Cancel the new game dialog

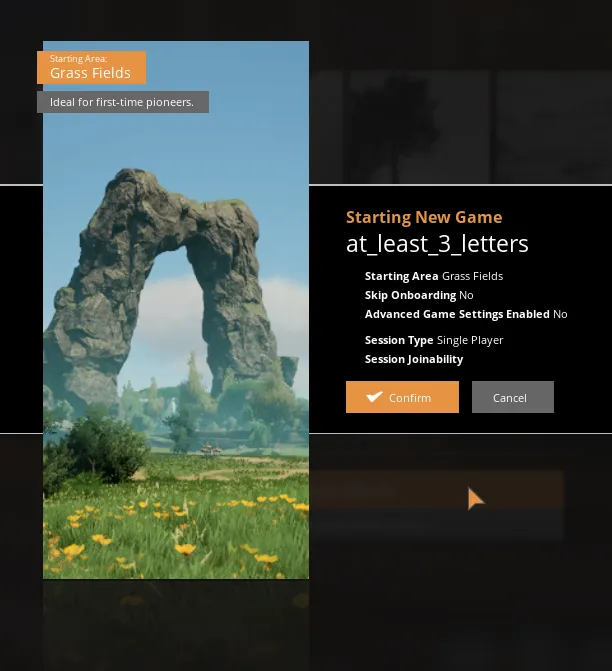(x=513, y=397)
